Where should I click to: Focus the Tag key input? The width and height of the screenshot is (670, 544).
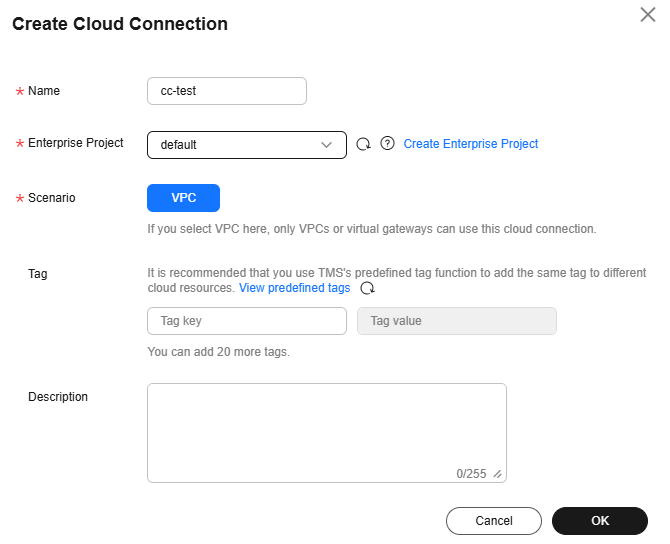[x=247, y=321]
